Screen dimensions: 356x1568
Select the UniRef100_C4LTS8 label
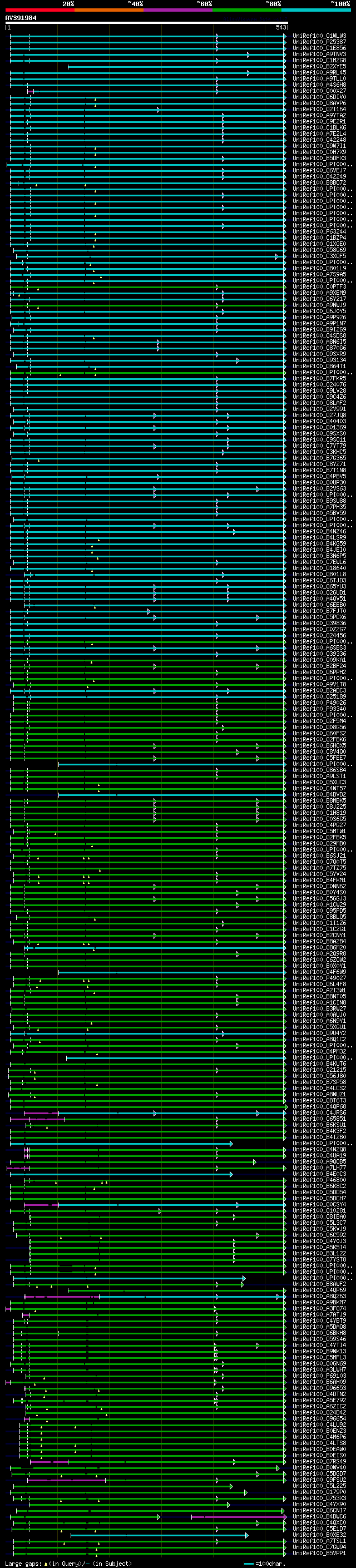pos(319,1443)
